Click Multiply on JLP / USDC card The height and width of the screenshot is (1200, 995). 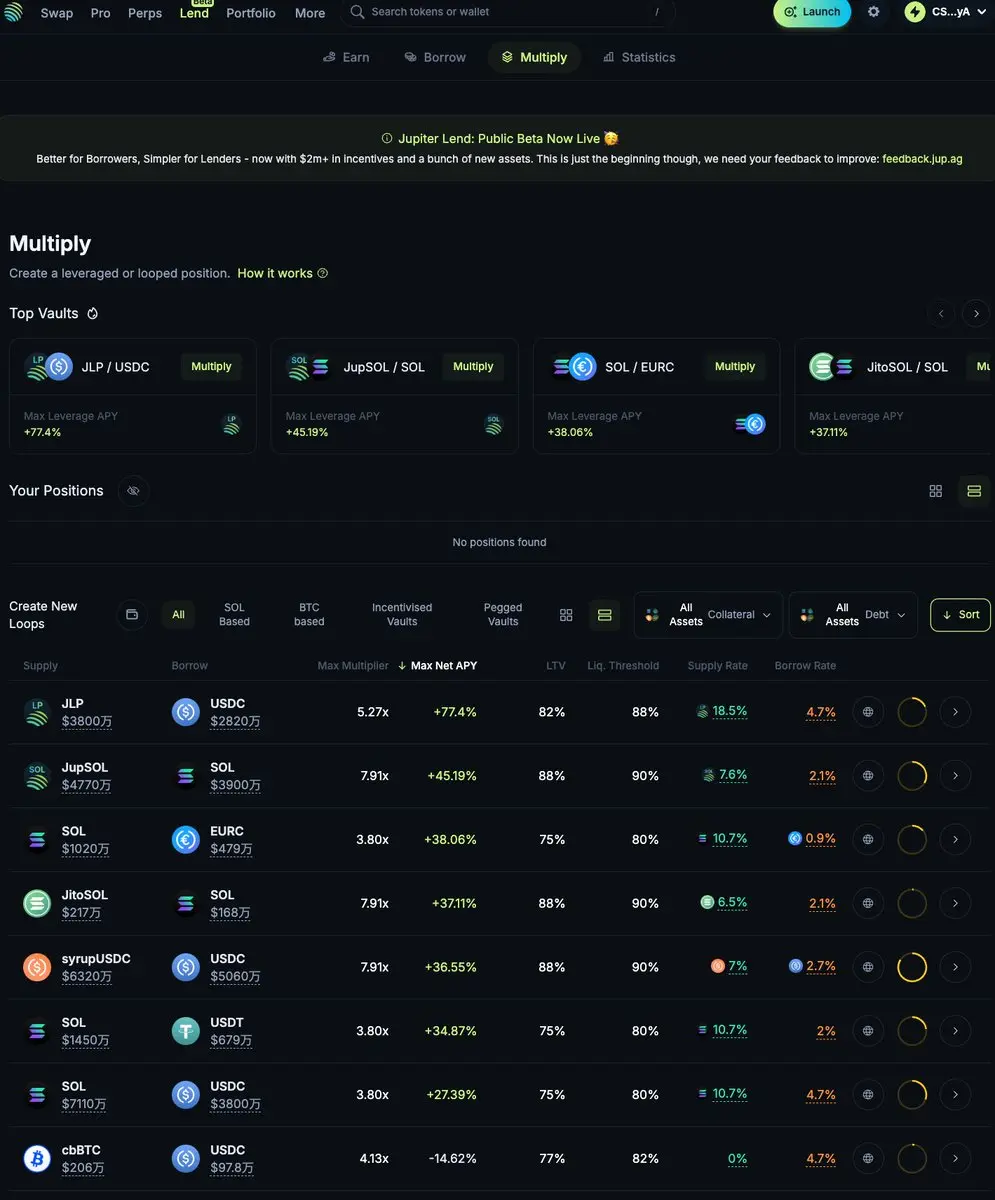pos(211,367)
